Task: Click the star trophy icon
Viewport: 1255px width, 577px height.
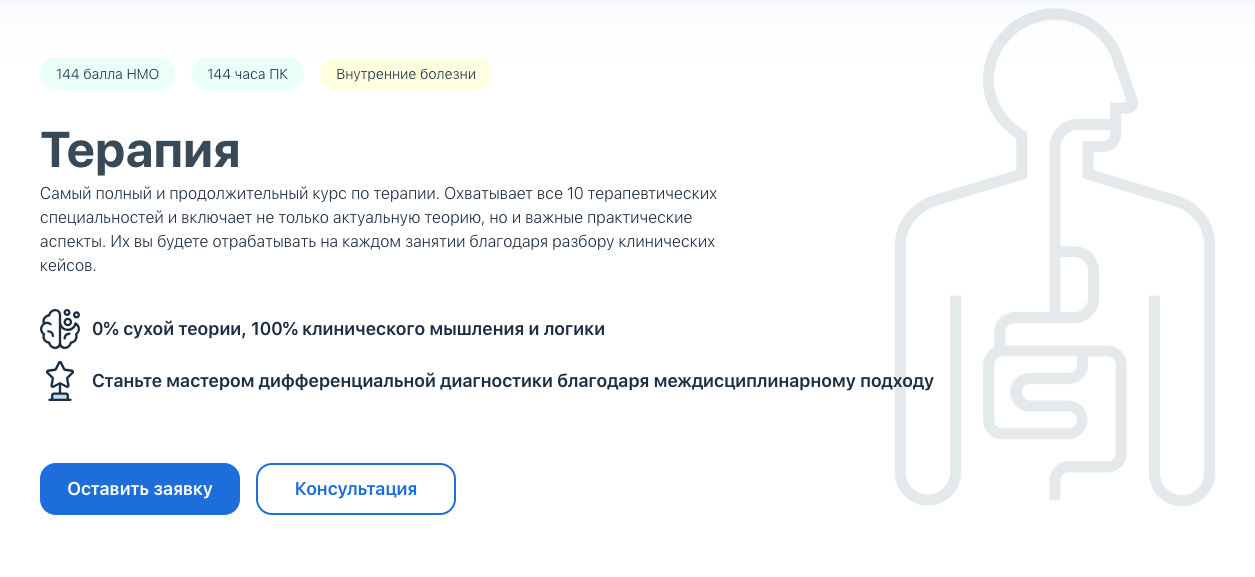Action: [x=60, y=381]
